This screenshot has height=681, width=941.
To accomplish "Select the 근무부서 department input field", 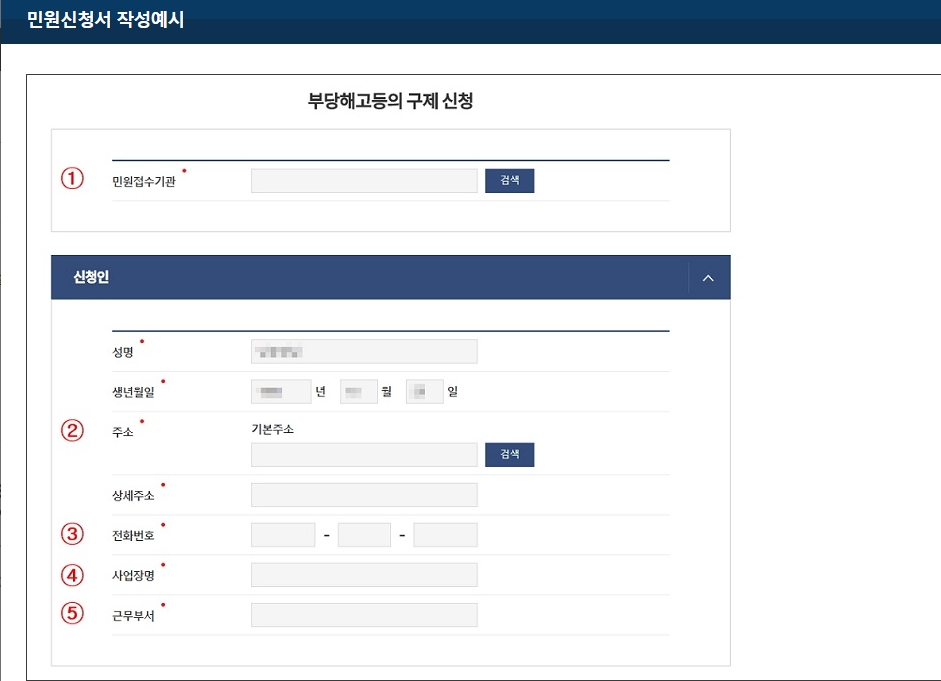I will [x=363, y=614].
